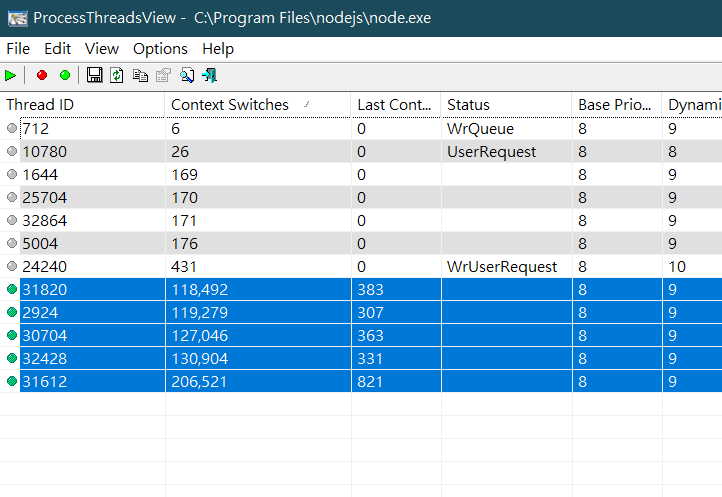Click the WrUserRequest status cell
The width and height of the screenshot is (722, 497).
502,267
